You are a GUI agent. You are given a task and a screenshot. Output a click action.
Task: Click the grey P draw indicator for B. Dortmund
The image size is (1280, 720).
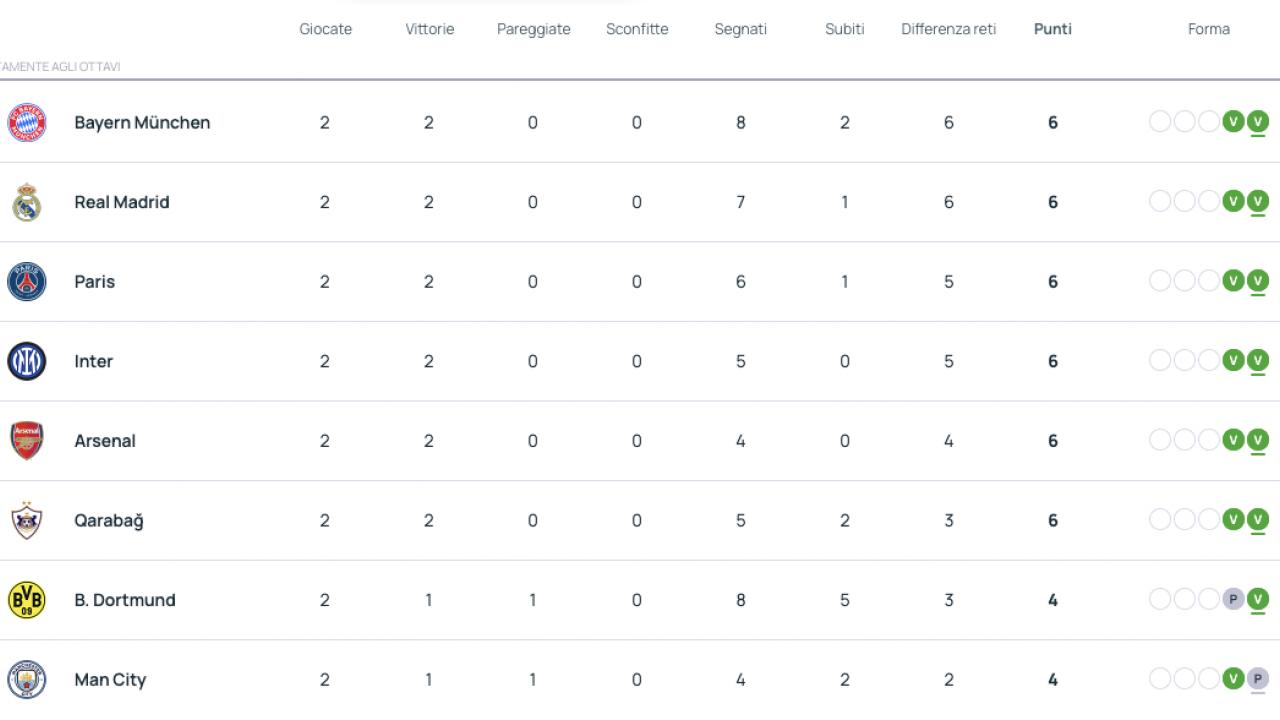(x=1232, y=600)
